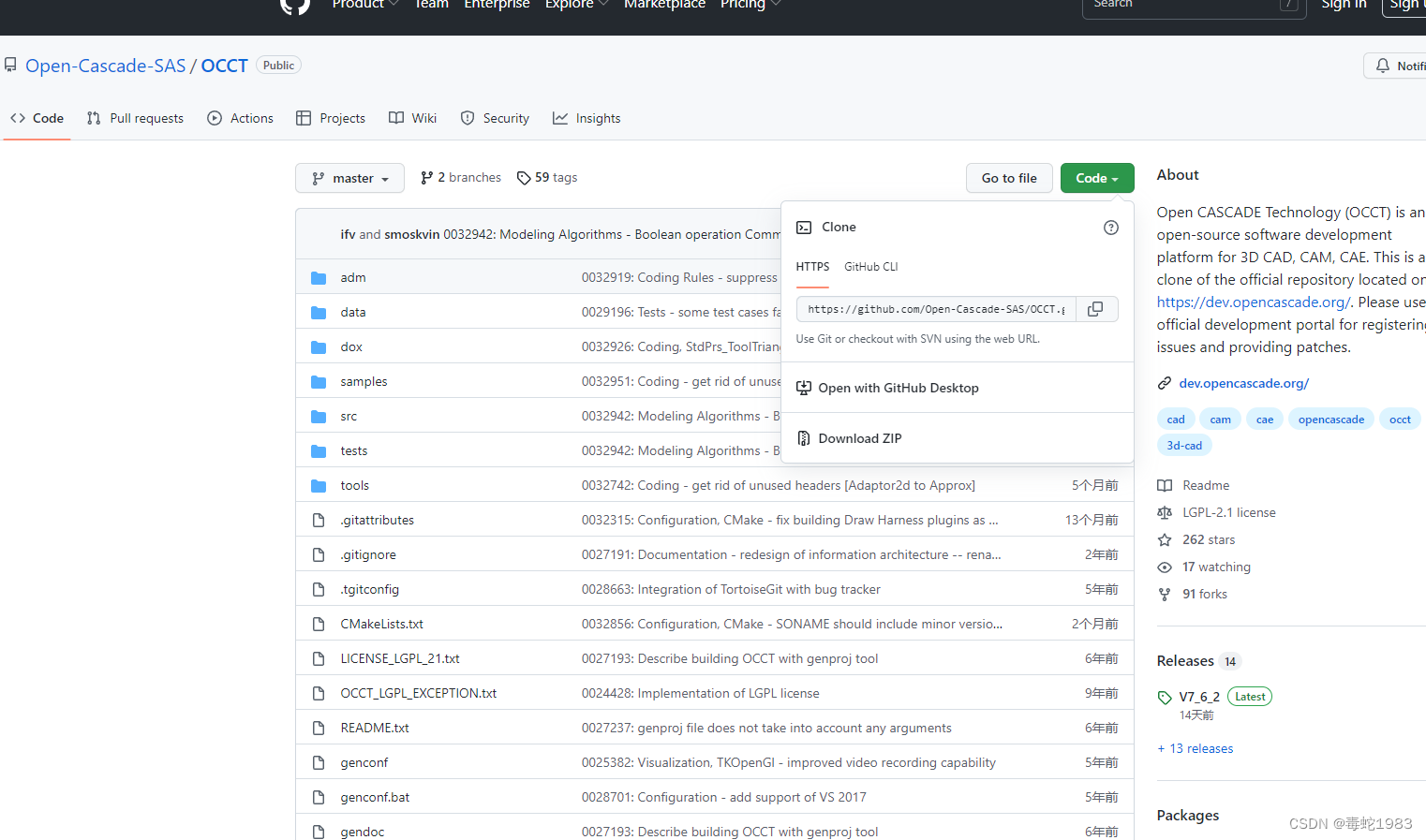The image size is (1426, 840).
Task: Click the dox folder icon
Action: pos(319,347)
